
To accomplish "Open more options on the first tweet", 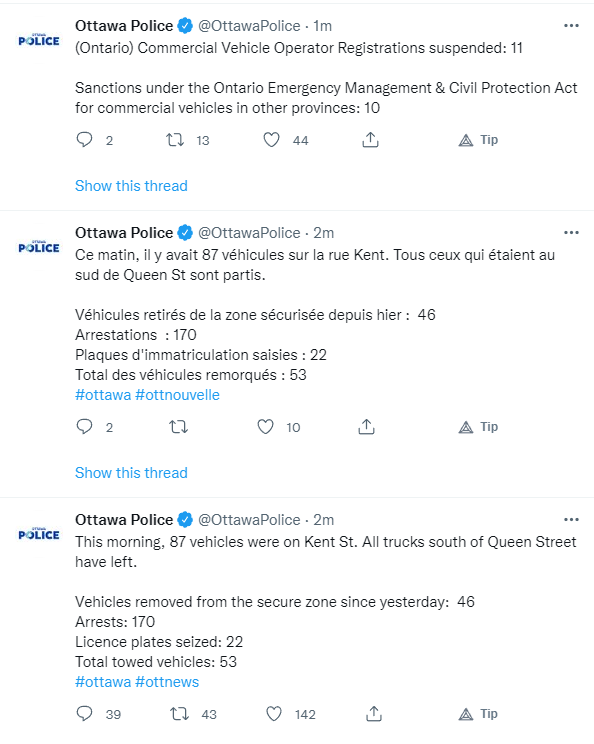I will 571,26.
